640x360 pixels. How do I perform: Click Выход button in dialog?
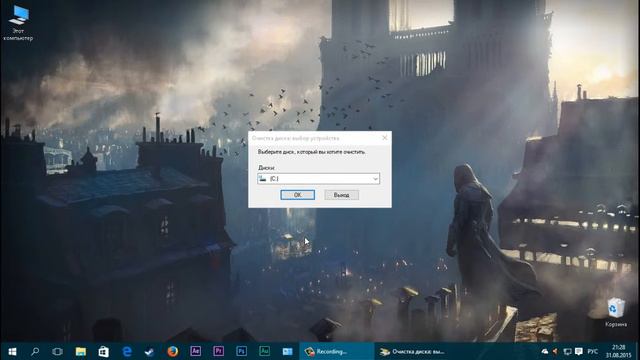(342, 195)
